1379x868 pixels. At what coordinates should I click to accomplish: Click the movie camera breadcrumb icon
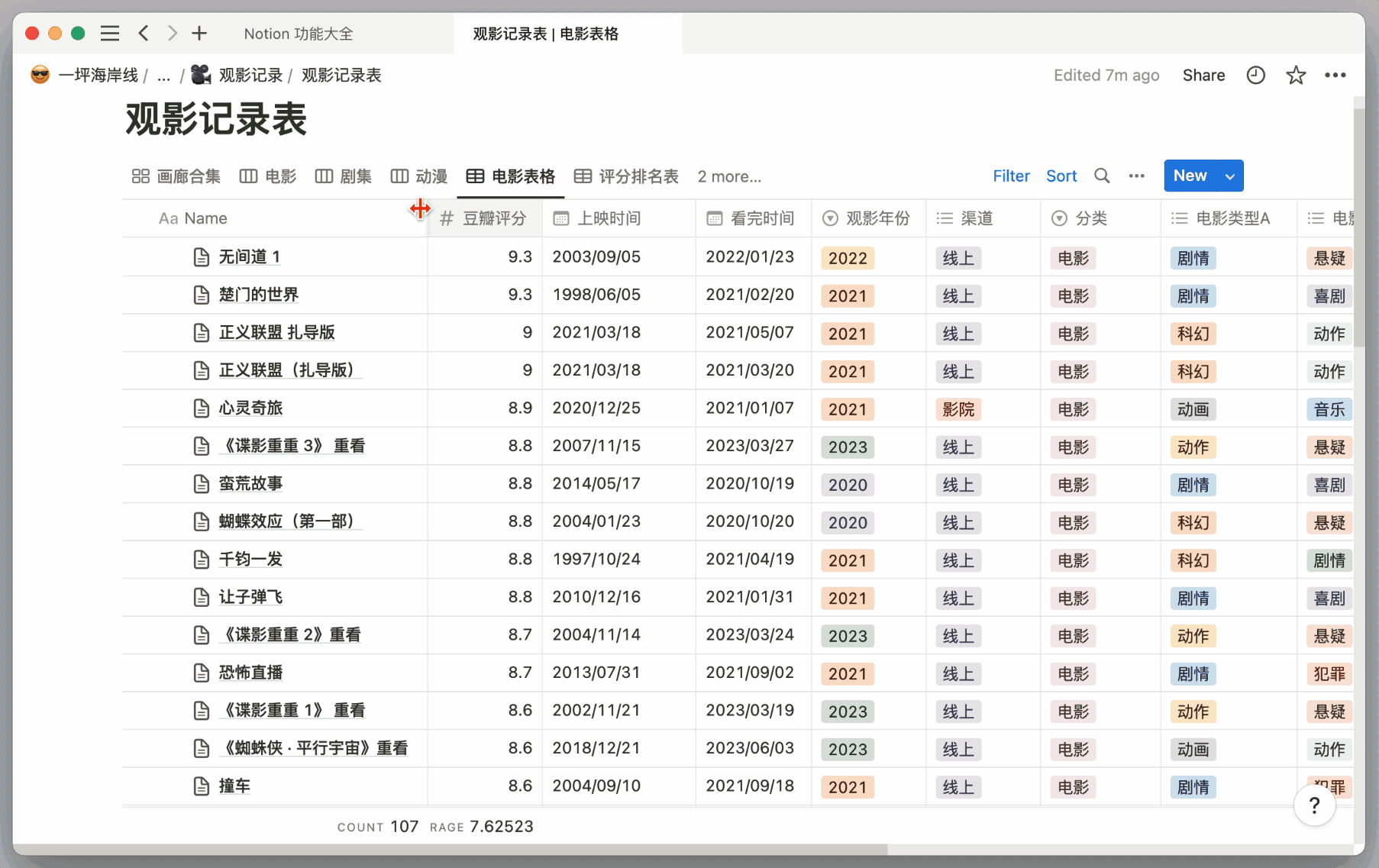click(x=201, y=75)
